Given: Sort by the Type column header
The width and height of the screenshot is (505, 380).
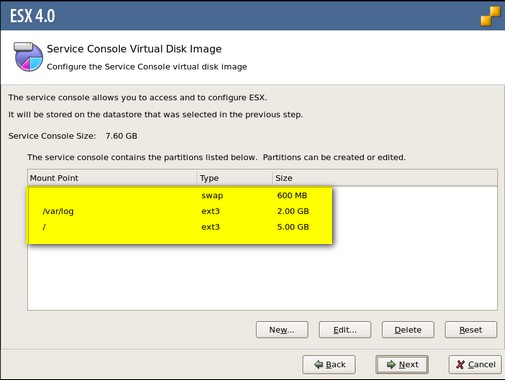Looking at the screenshot, I should (235, 178).
